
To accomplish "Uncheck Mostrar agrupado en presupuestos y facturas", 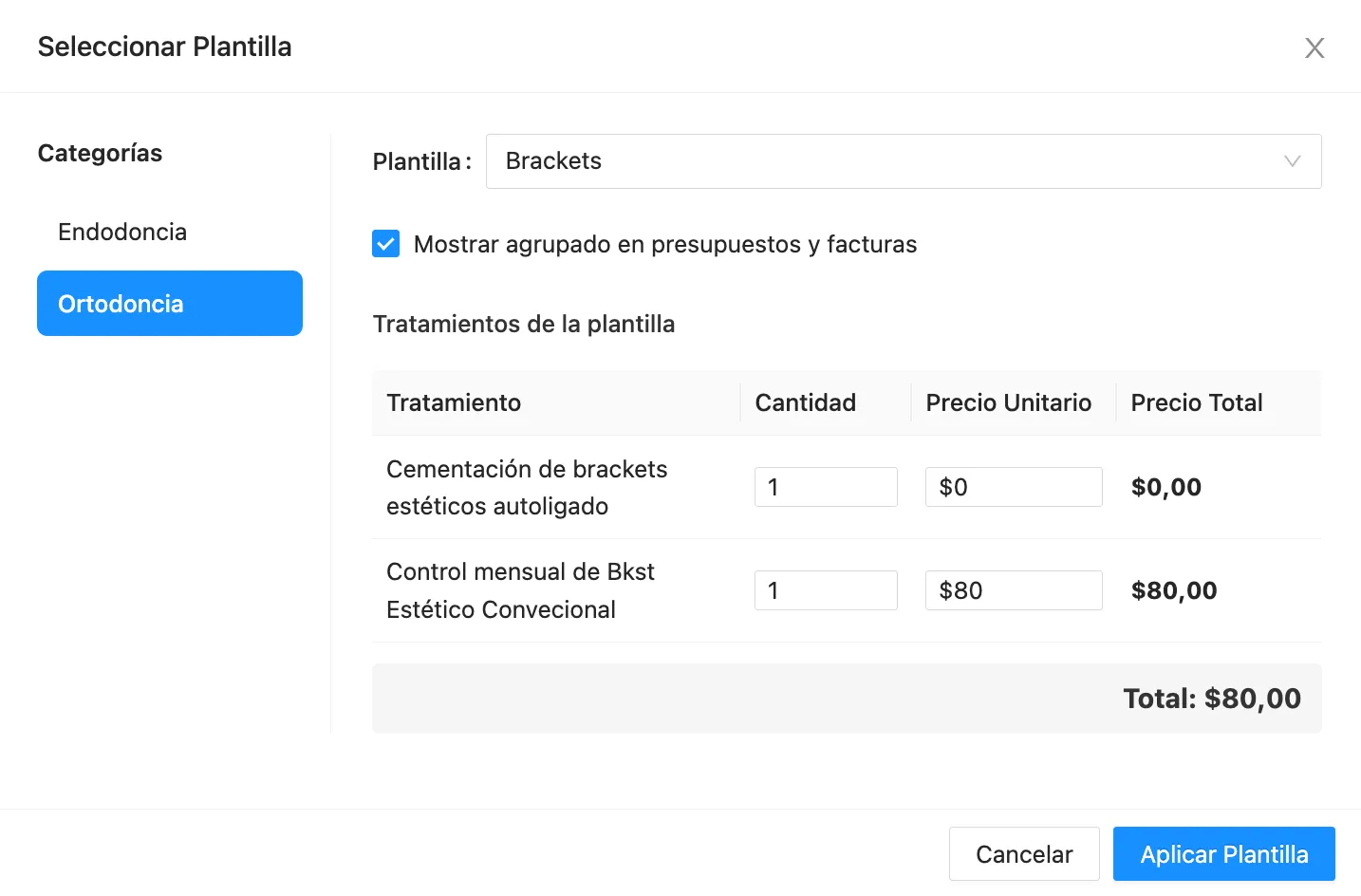I will [386, 244].
